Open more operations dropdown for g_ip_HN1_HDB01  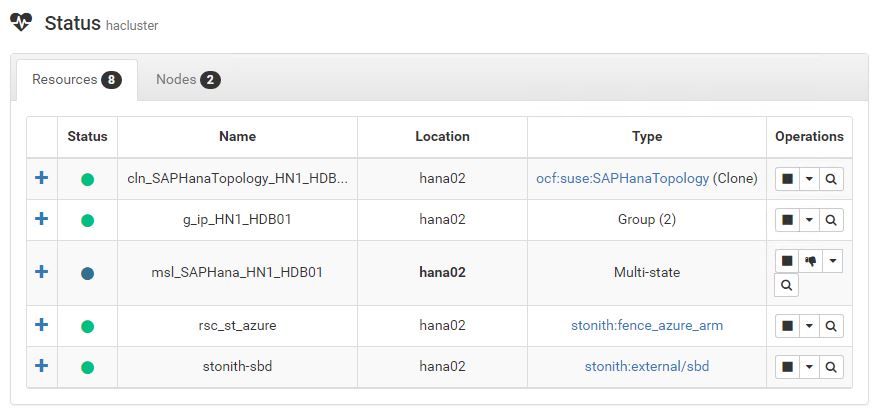click(809, 220)
